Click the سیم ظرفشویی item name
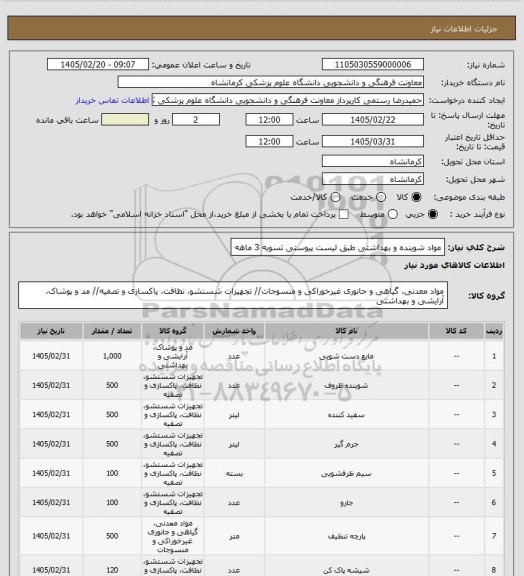524x576 pixels. (346, 474)
